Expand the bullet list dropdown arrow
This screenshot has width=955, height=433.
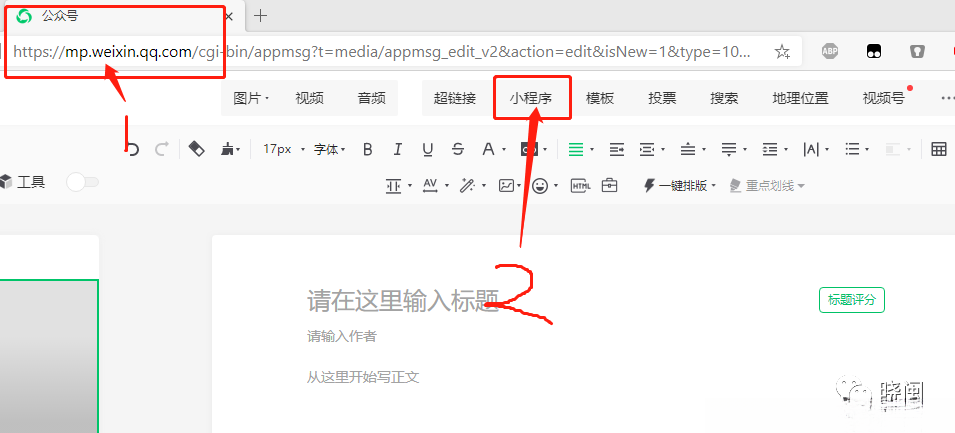(867, 150)
